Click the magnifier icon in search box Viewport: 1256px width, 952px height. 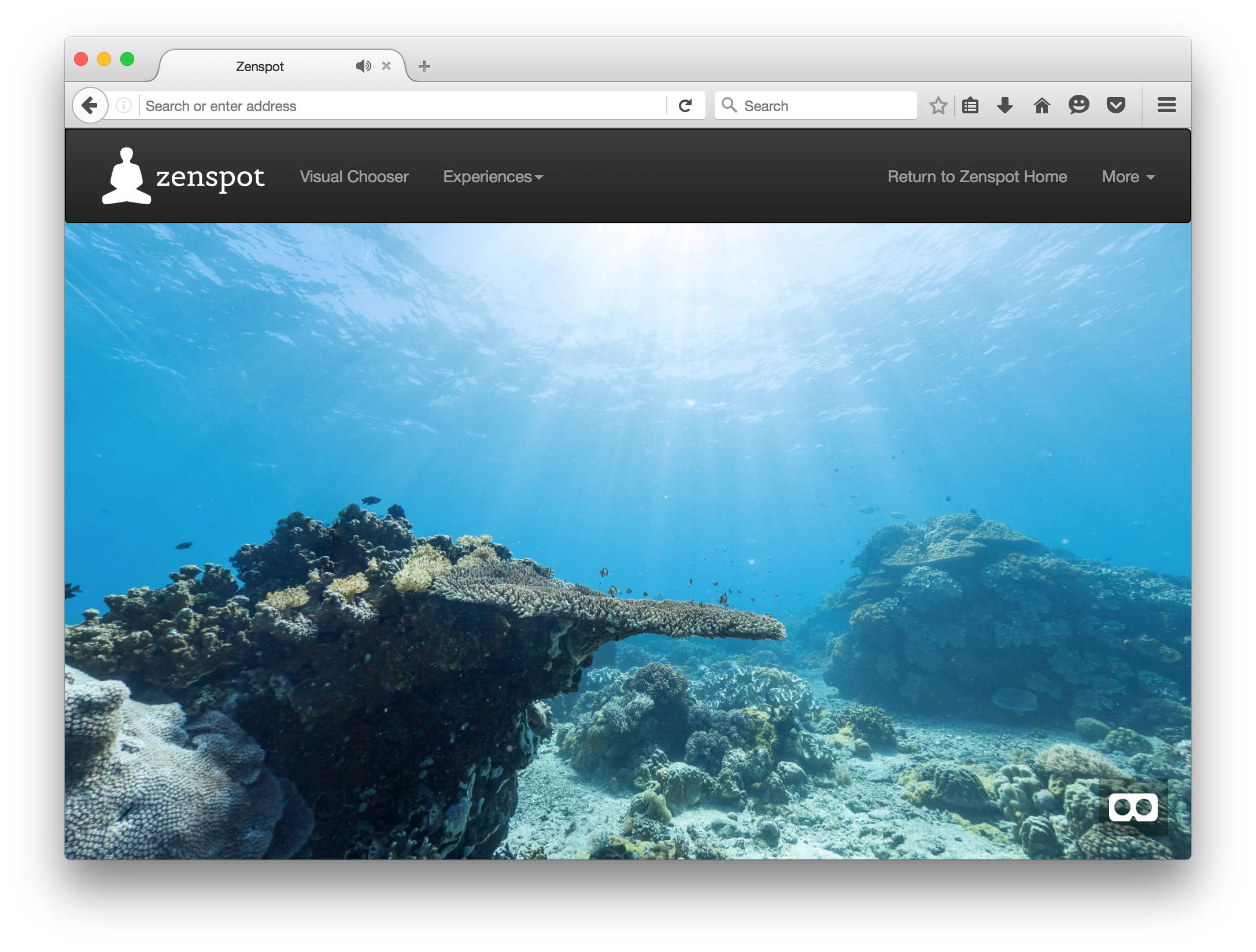pyautogui.click(x=729, y=105)
